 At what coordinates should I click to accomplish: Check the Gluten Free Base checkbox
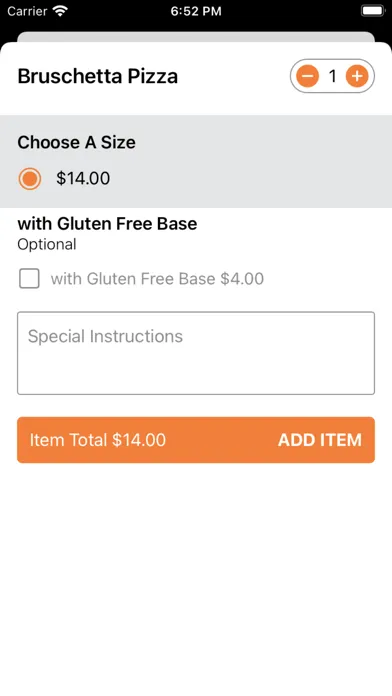[x=29, y=279]
